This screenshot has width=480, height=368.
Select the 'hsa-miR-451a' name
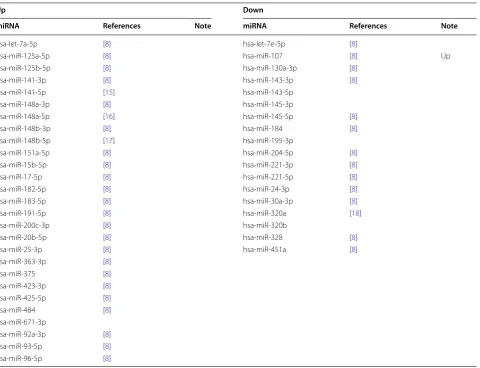(x=264, y=250)
